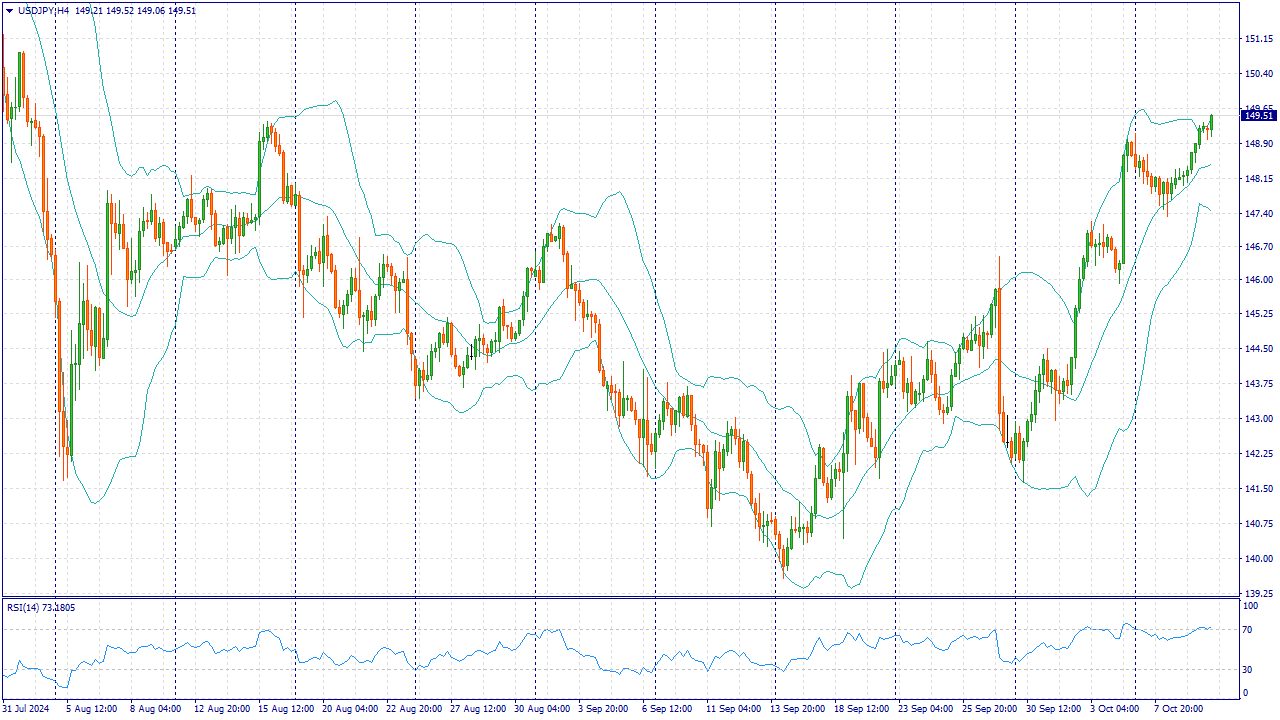Pick the 145.25 price axis label
1280x720 pixels.
pos(1258,314)
